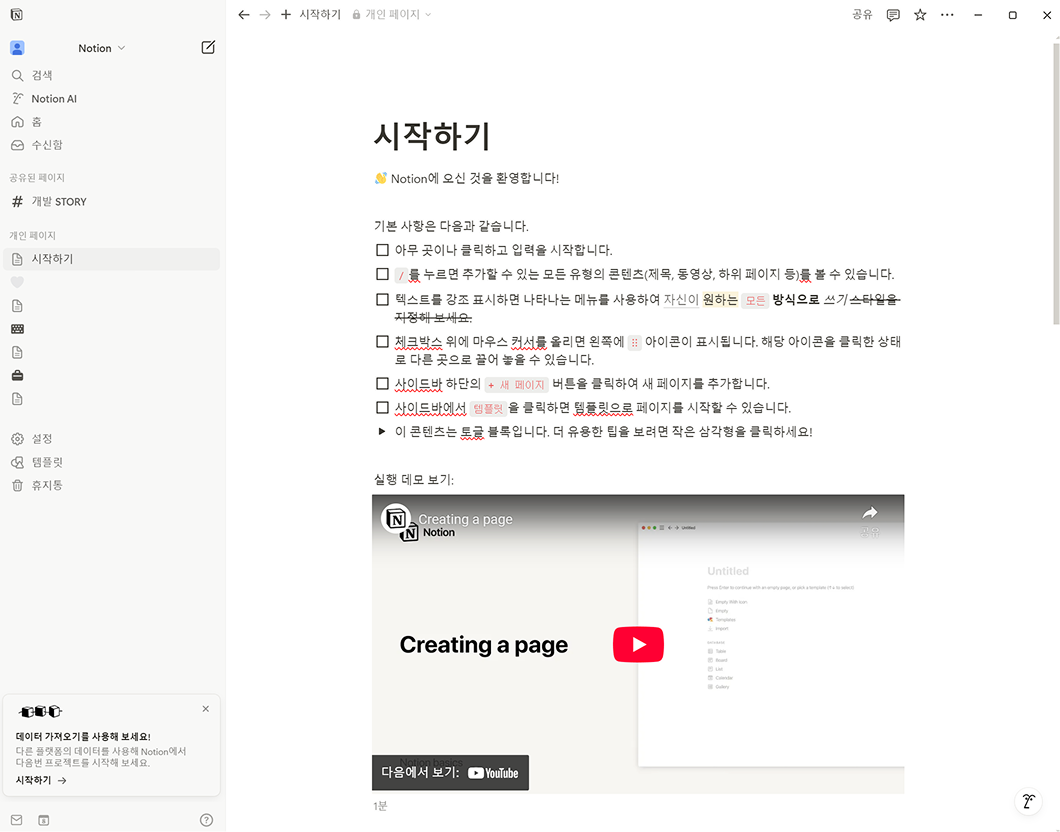Check the box for the / 를 누르면 item
The image size is (1060, 832).
pyautogui.click(x=383, y=274)
